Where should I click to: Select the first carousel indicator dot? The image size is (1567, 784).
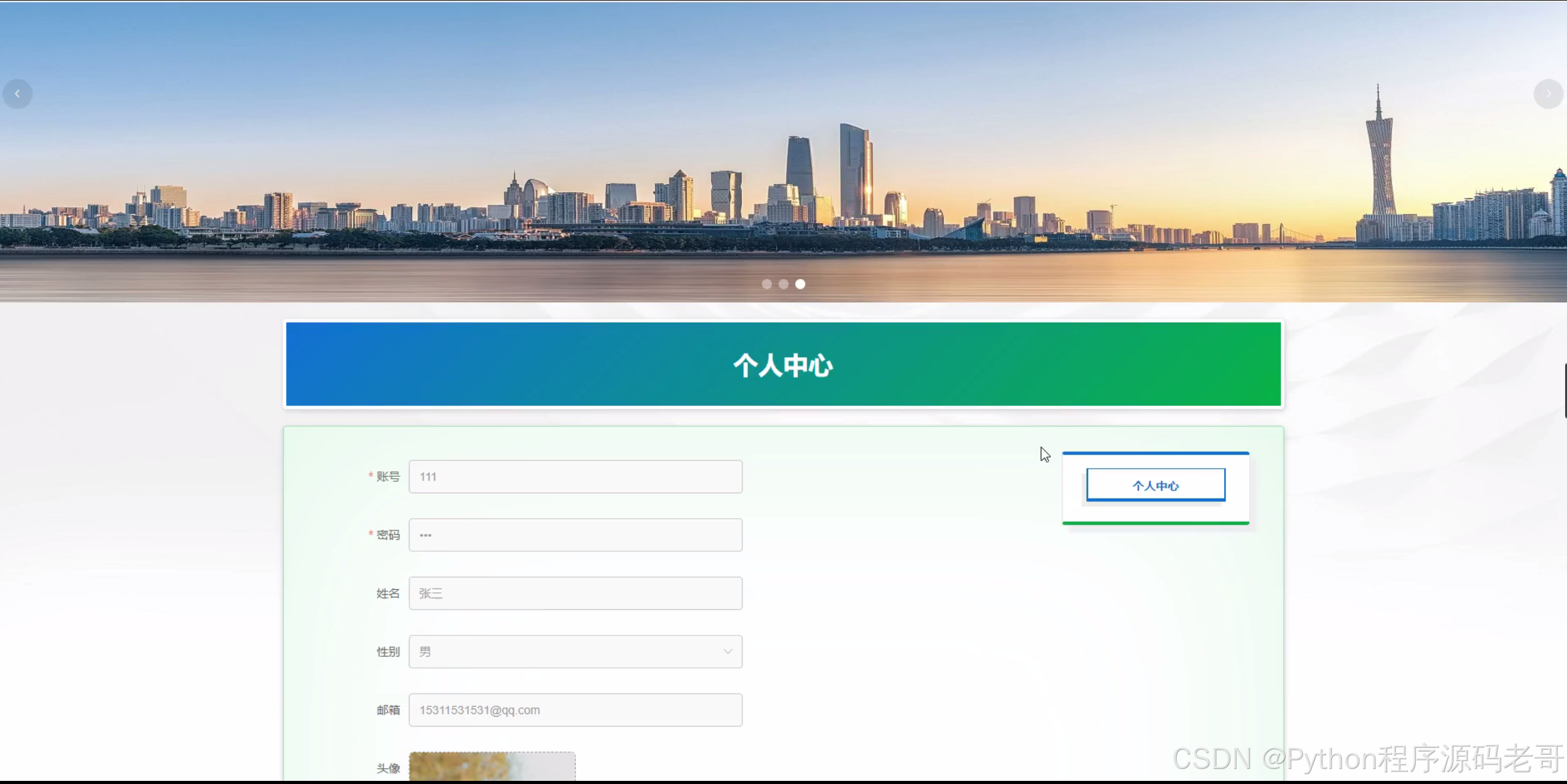(766, 284)
